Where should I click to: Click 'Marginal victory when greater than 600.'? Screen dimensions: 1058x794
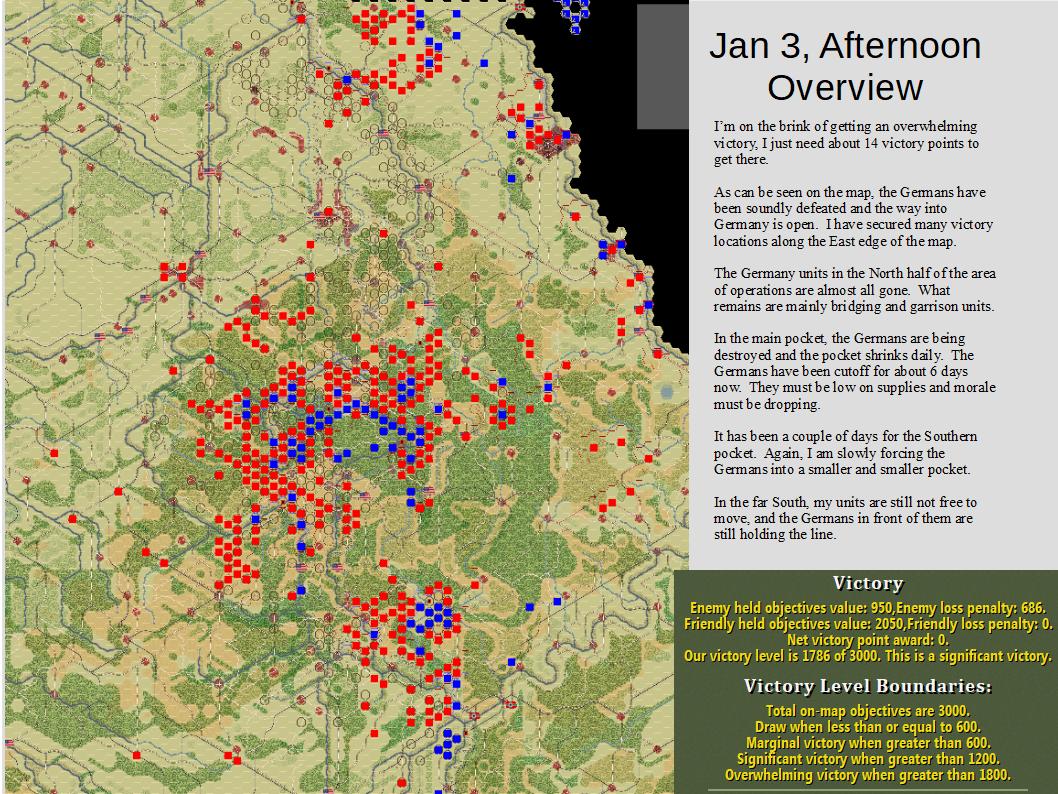[868, 743]
